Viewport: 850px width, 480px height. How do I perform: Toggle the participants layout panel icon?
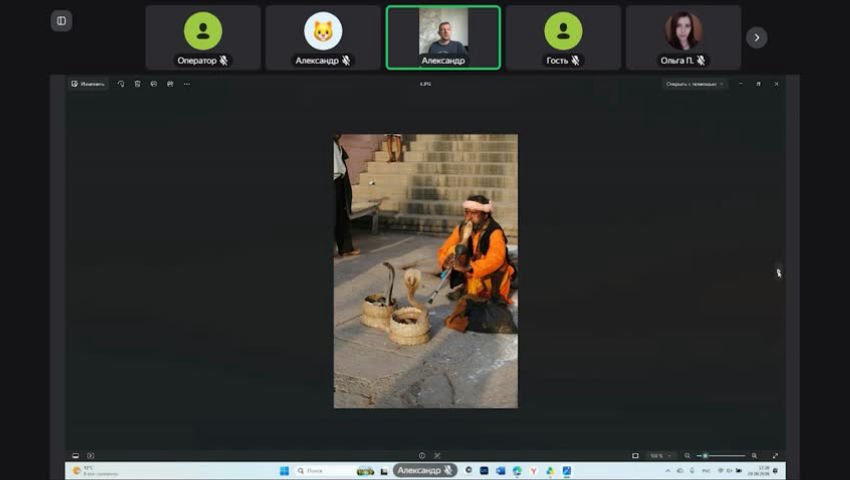(61, 21)
